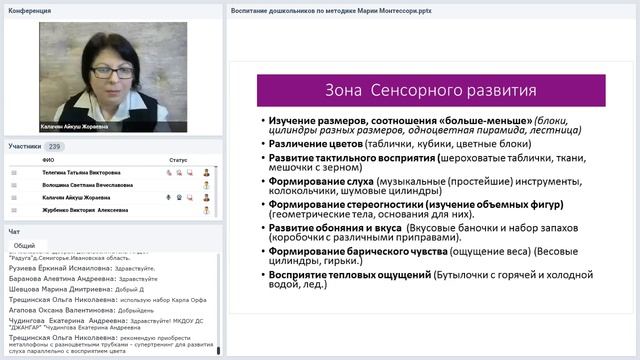This screenshot has height=360, width=640.
Task: Click the row handle icon beside Волошина Светлана Вячеславовна
Action: point(14,185)
